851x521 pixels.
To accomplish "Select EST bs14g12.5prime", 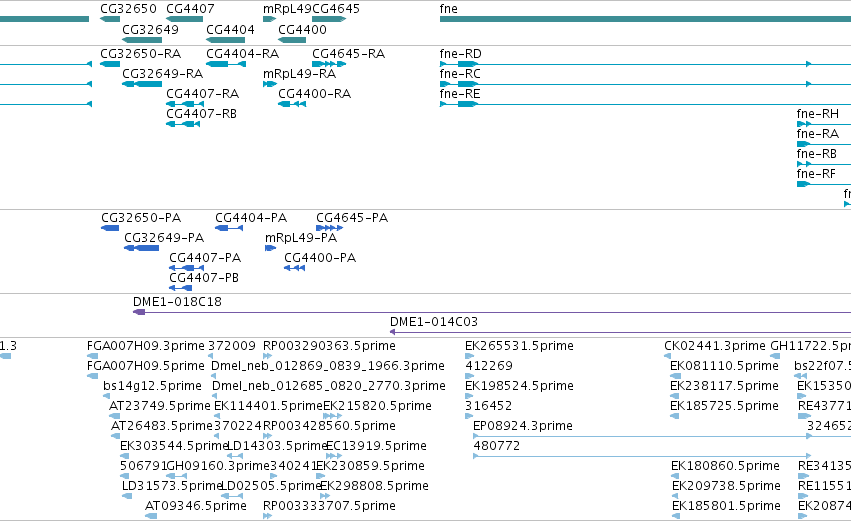I will pyautogui.click(x=153, y=386).
